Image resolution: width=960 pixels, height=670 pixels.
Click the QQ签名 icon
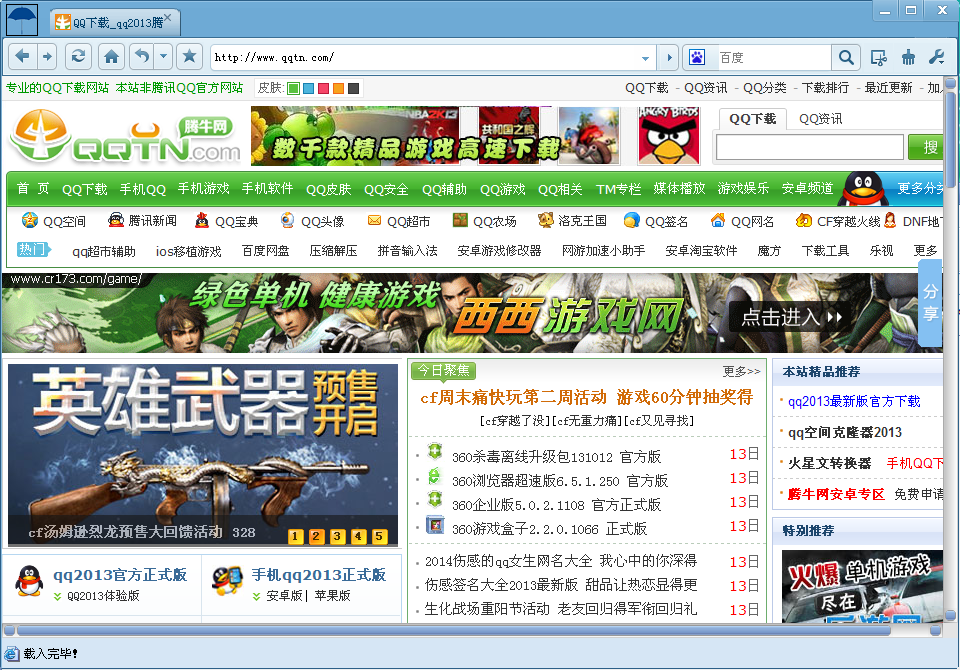click(631, 220)
